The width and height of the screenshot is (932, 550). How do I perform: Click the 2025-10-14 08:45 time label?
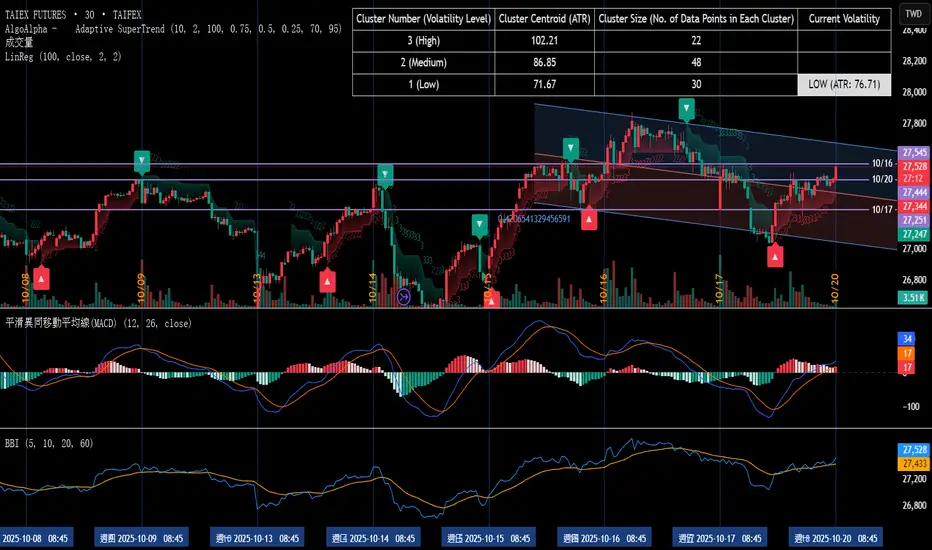tap(373, 538)
